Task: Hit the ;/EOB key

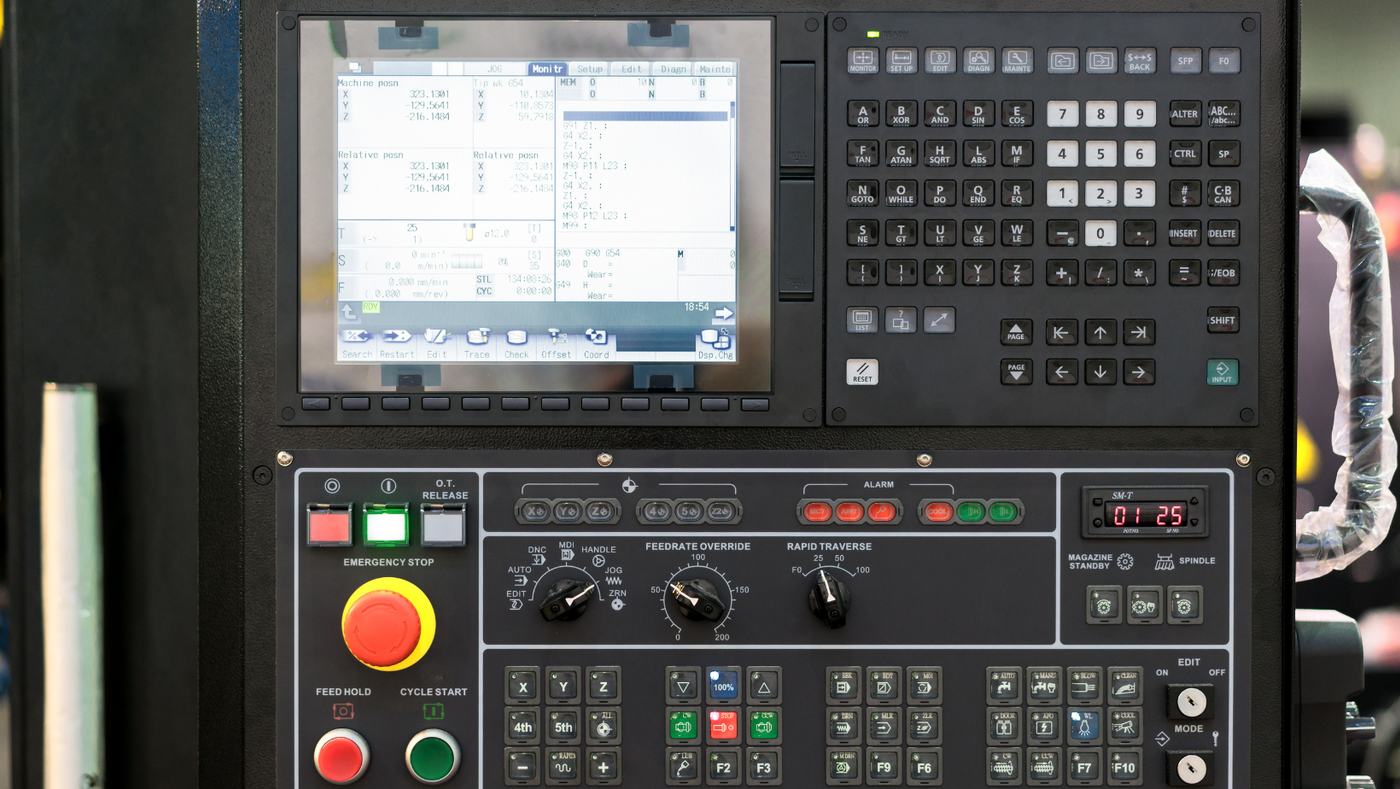Action: click(x=1222, y=272)
